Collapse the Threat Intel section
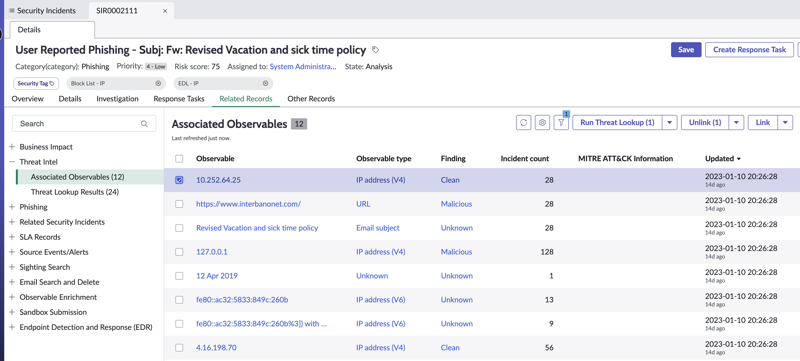 pyautogui.click(x=12, y=162)
